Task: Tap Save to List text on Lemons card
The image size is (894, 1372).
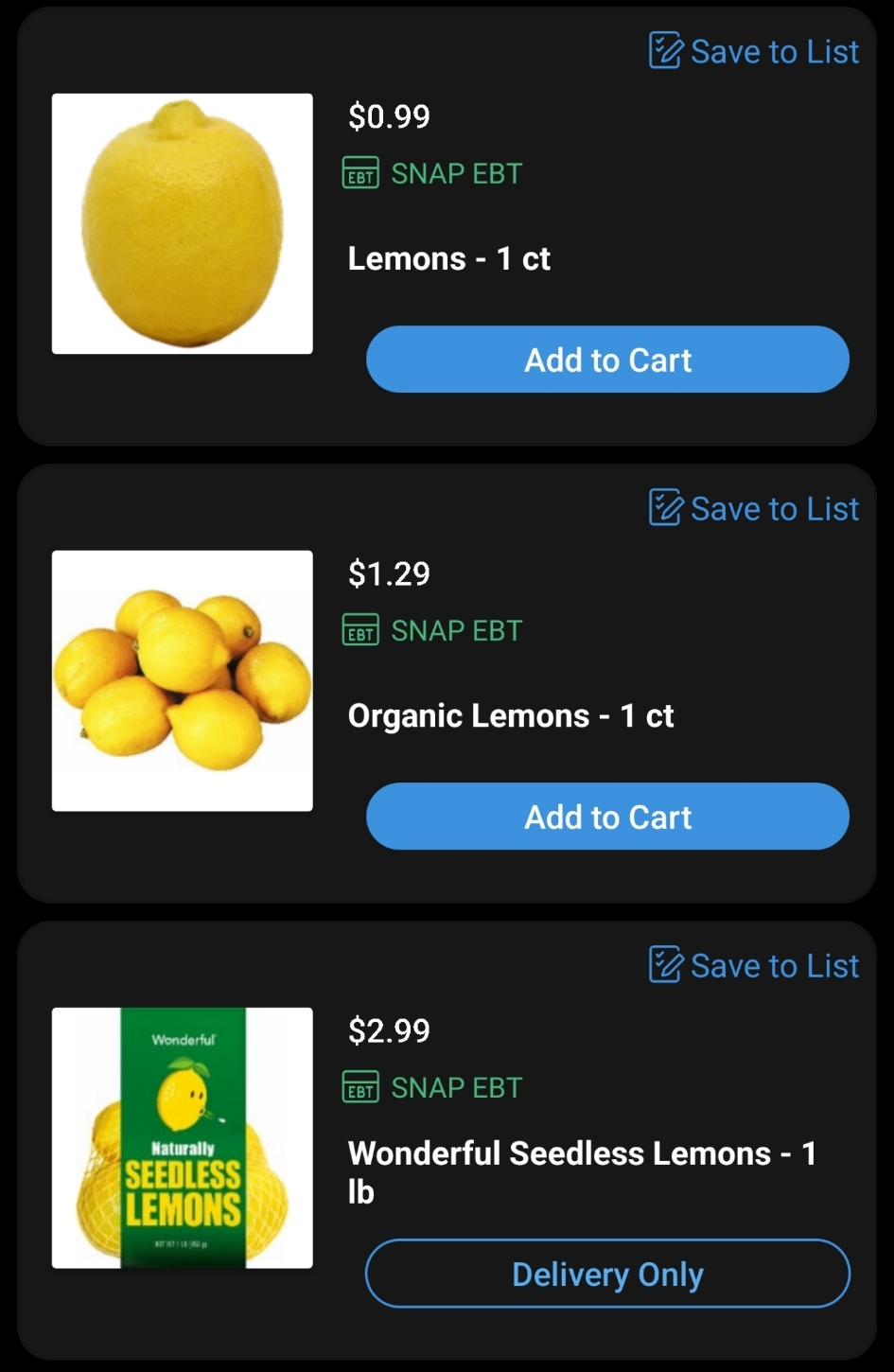Action: [x=775, y=52]
